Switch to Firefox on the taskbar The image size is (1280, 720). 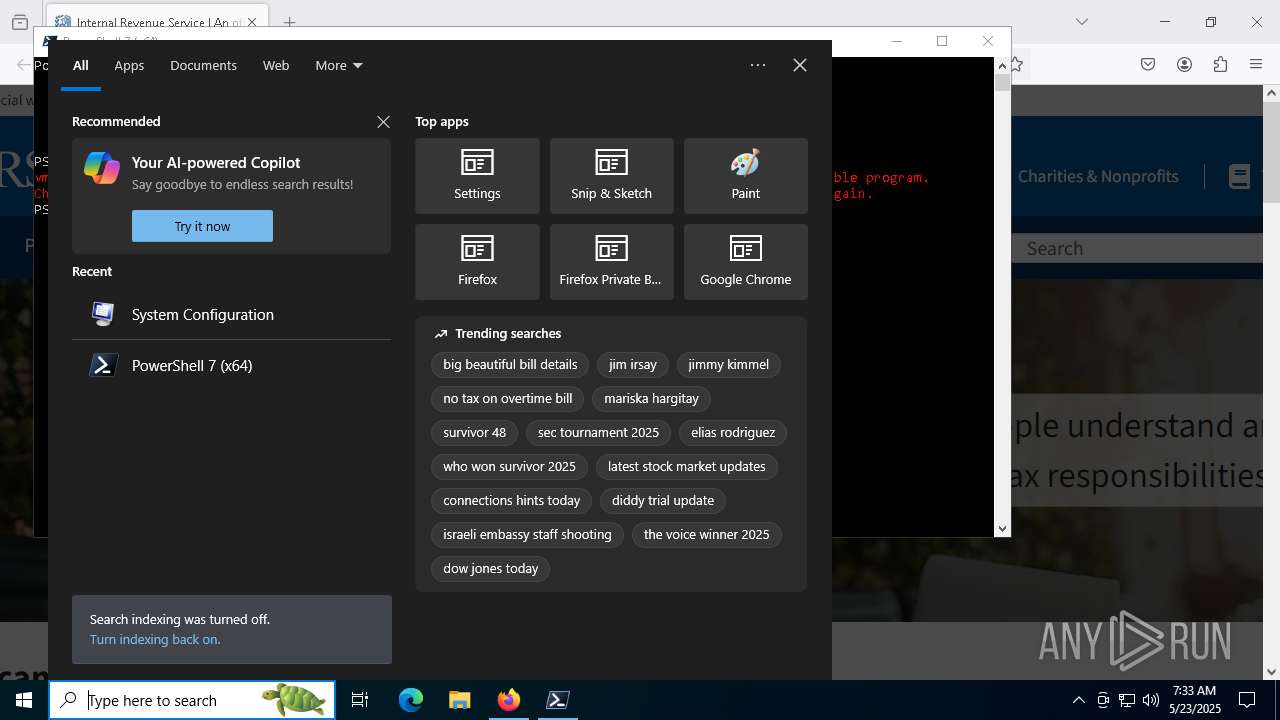tap(508, 700)
